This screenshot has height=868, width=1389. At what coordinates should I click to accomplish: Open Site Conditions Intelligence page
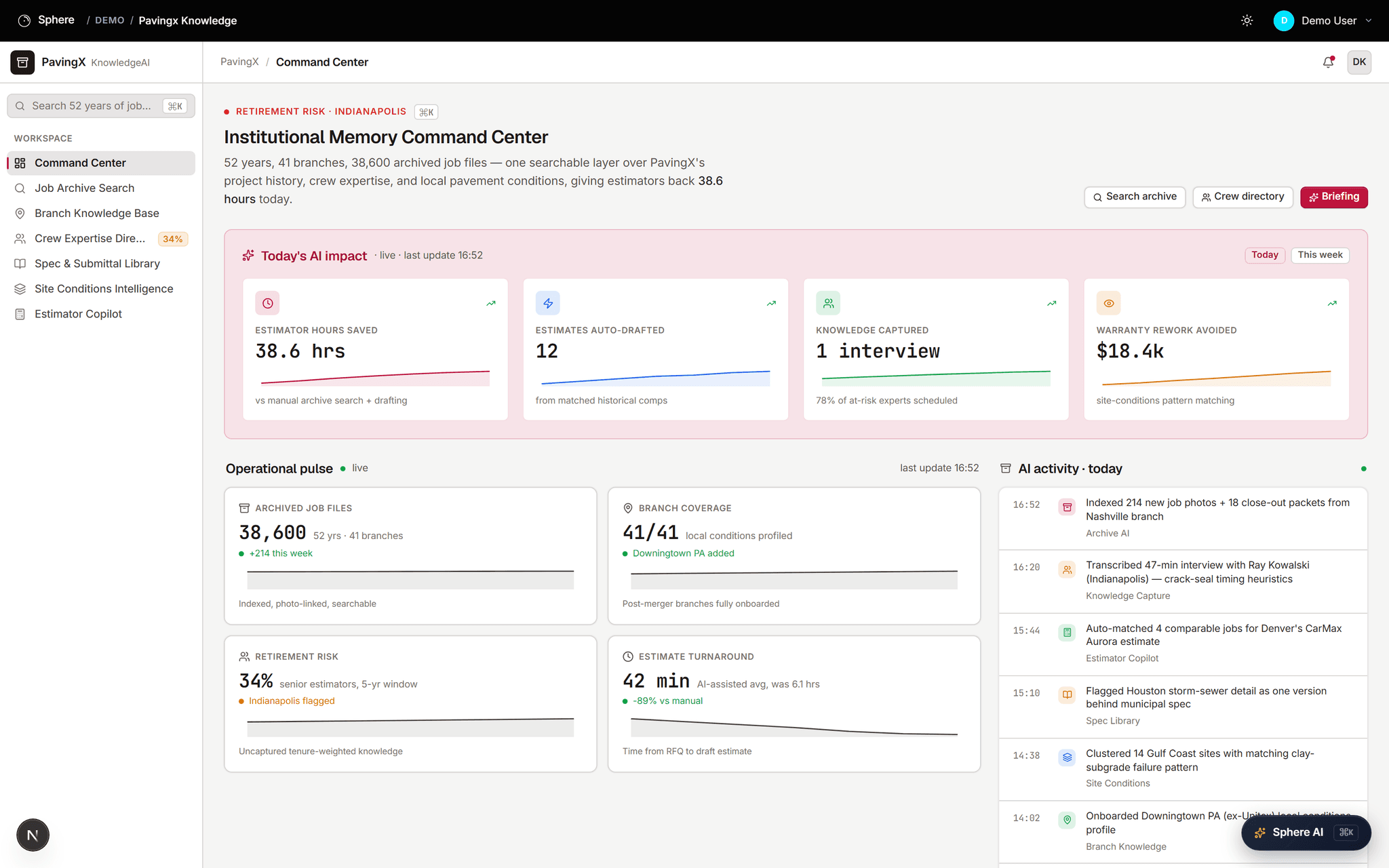click(x=101, y=288)
